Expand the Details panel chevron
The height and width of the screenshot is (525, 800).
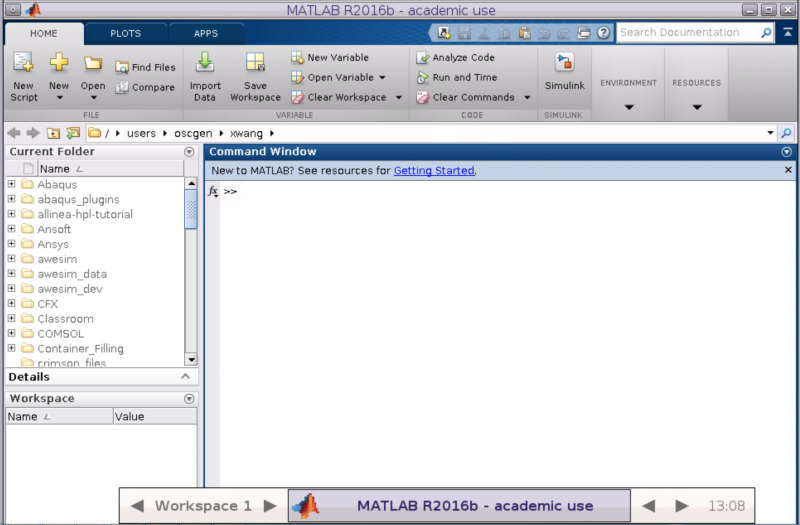[185, 377]
